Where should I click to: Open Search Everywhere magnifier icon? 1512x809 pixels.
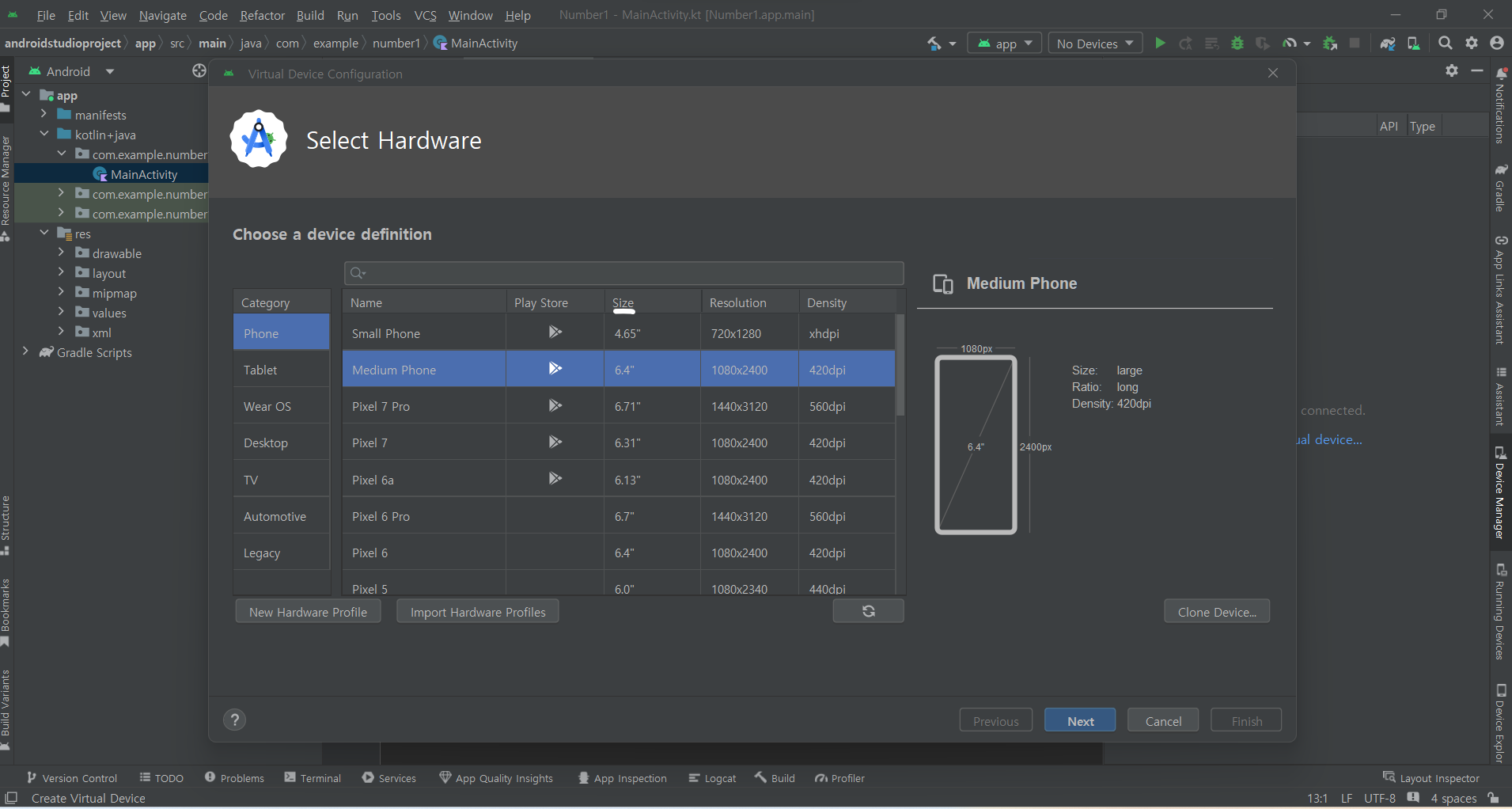click(x=1446, y=44)
